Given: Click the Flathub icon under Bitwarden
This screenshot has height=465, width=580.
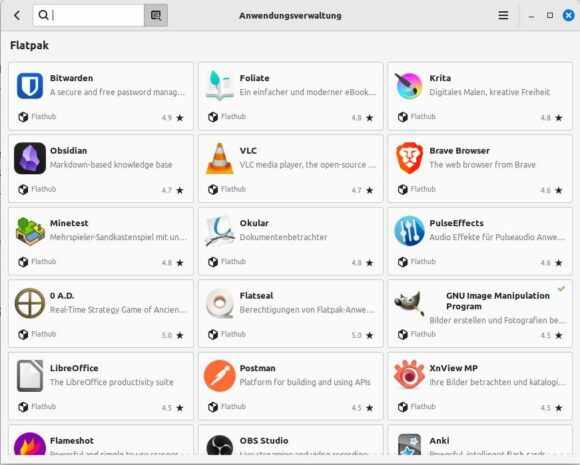Looking at the screenshot, I should 23,117.
